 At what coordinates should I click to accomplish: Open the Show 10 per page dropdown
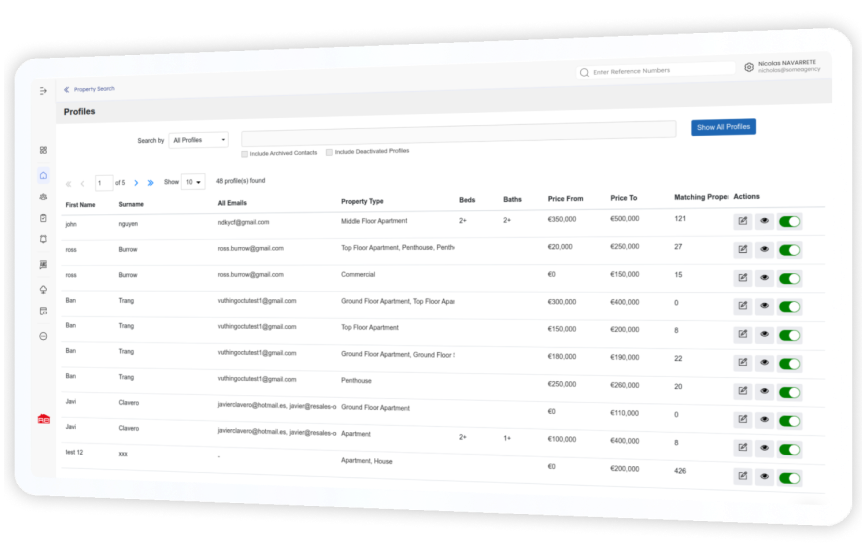193,182
